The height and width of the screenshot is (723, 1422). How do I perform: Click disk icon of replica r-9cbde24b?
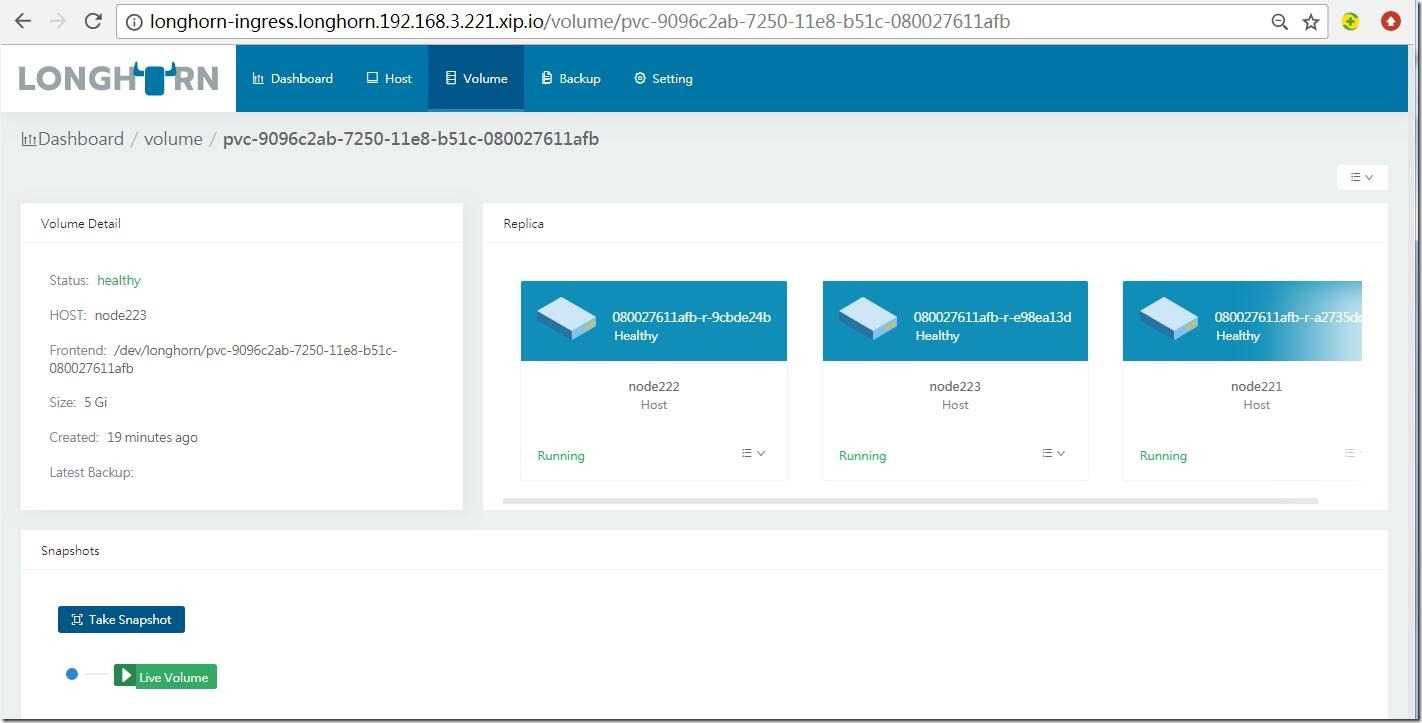point(566,318)
